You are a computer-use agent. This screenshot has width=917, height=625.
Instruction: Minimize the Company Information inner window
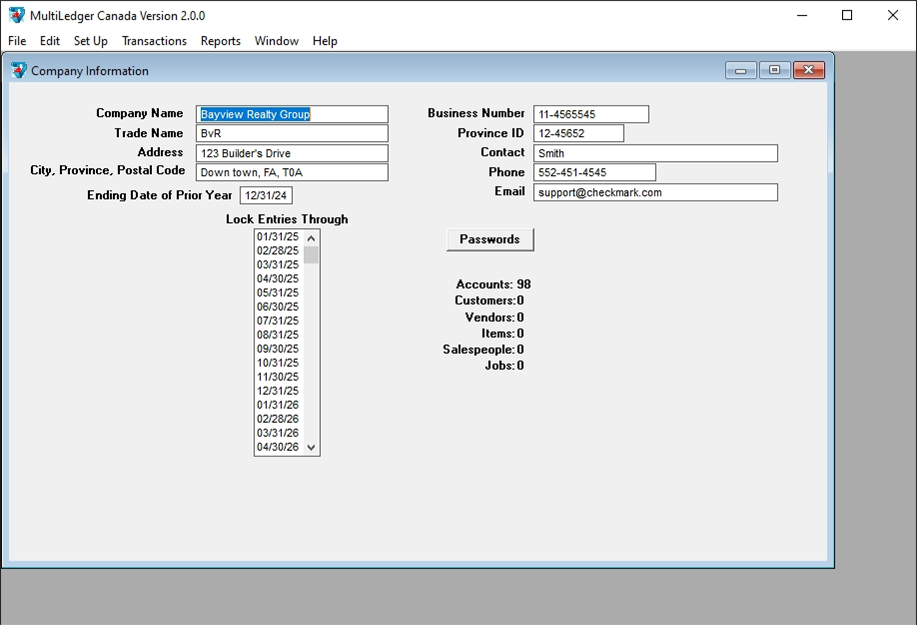(741, 70)
